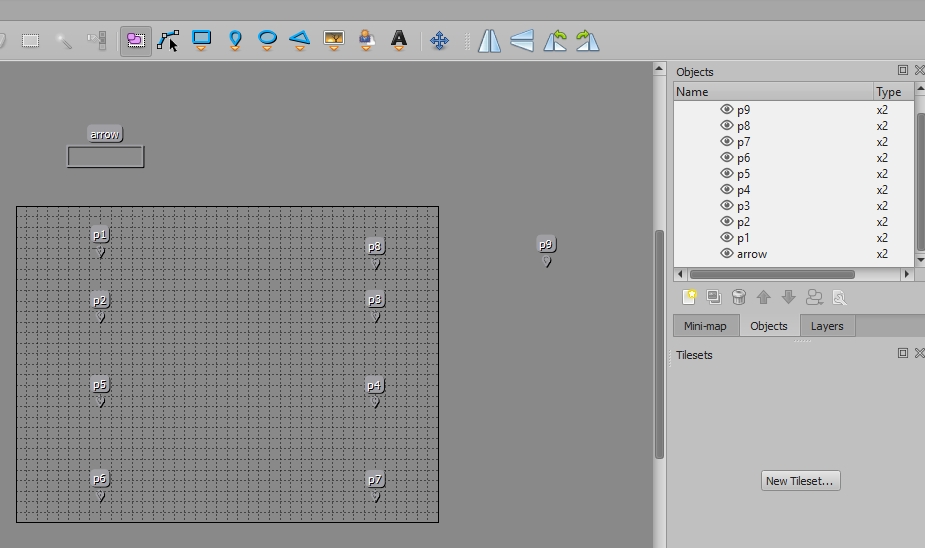
Task: Open the Layers tab
Action: point(826,326)
